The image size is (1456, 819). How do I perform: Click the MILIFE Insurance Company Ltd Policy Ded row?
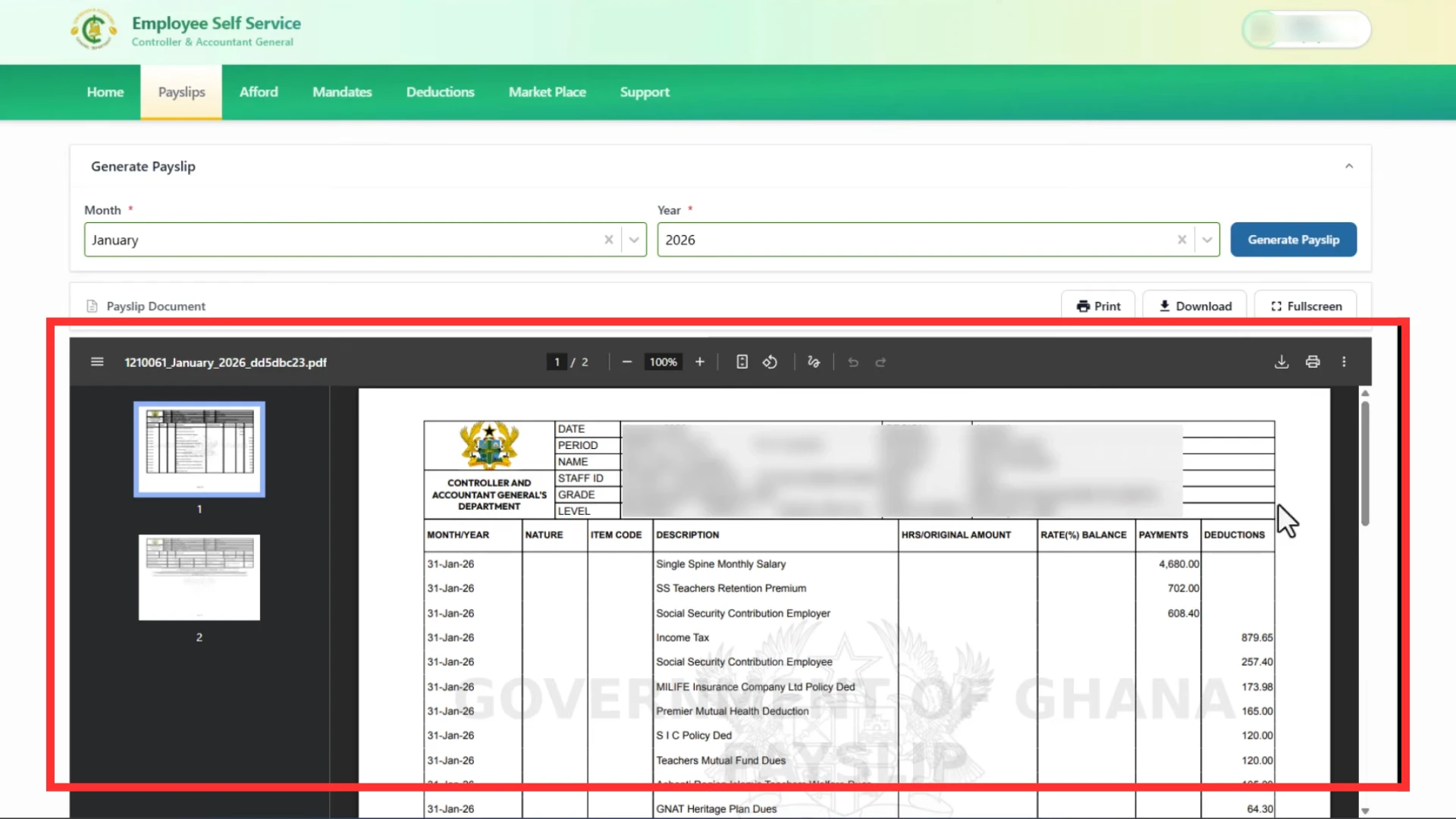click(x=849, y=687)
